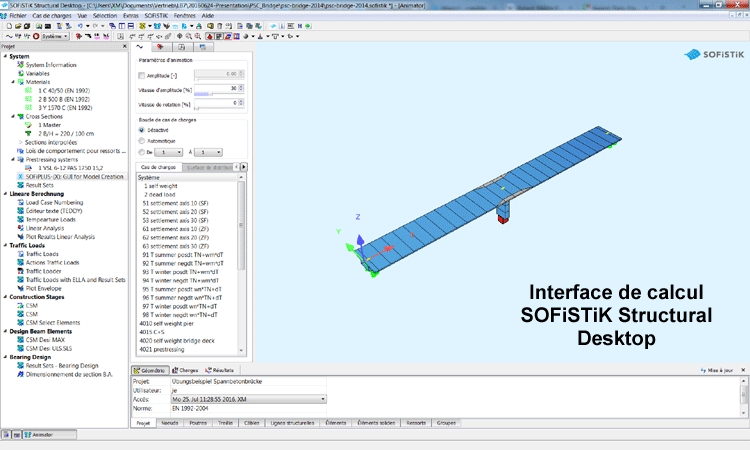Click icon beside Lois de comportement pour ressorts
The width and height of the screenshot is (750, 450).
[21, 151]
